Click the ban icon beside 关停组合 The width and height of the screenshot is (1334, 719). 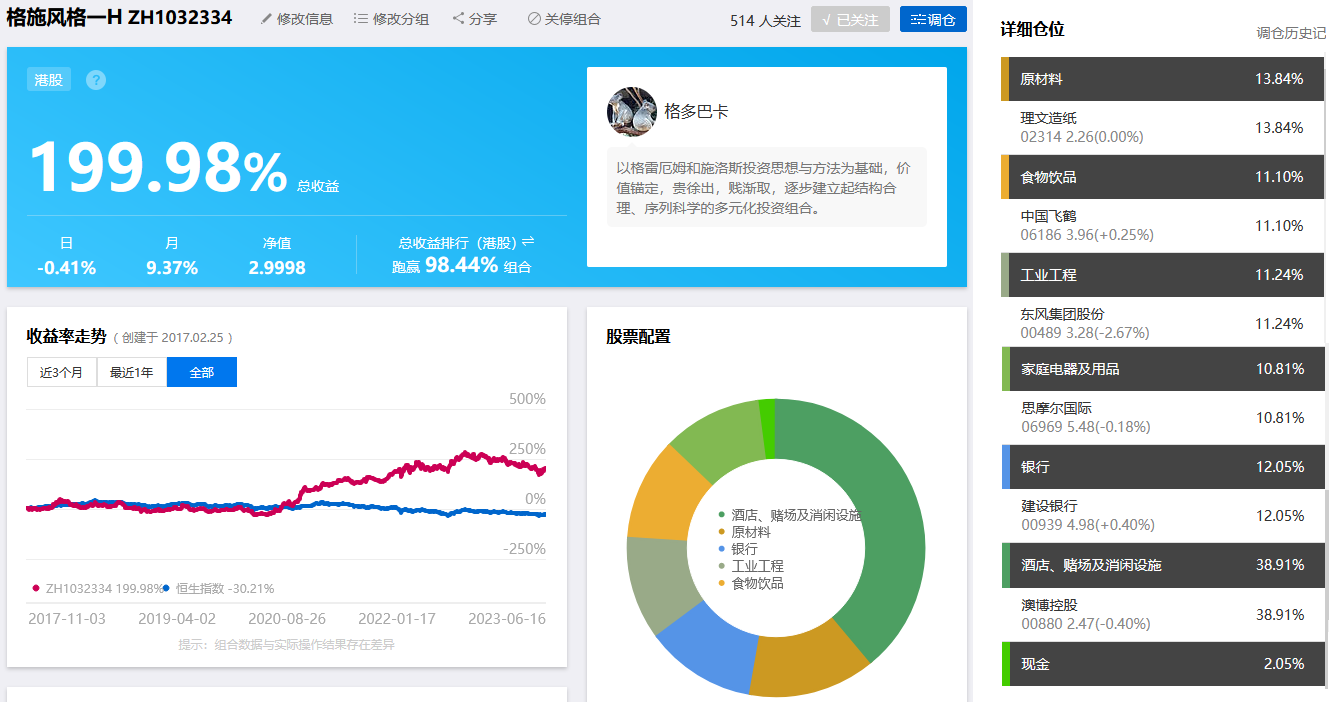tap(534, 19)
